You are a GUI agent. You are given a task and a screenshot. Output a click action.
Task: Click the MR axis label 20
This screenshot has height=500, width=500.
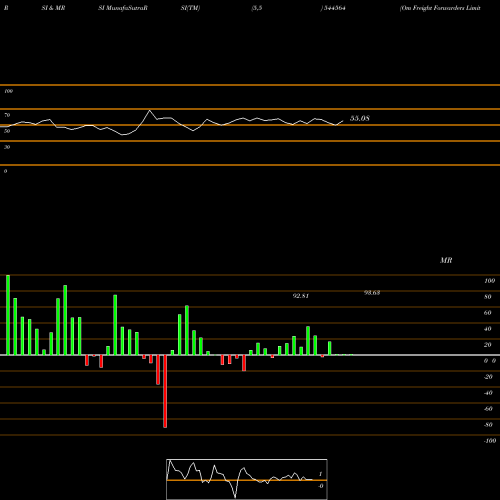tap(488, 345)
